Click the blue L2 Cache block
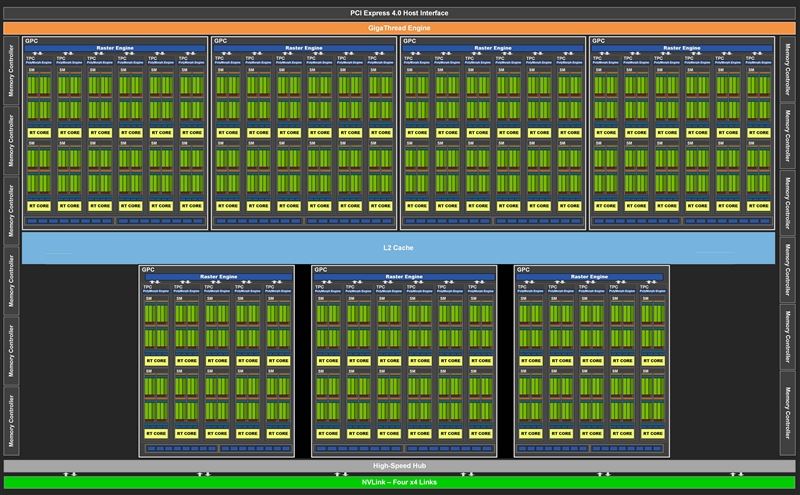800x495 pixels. point(400,246)
